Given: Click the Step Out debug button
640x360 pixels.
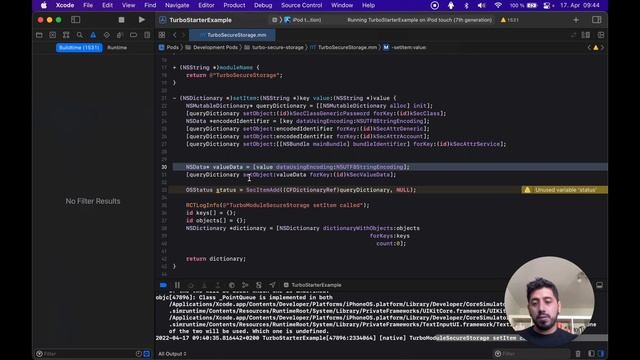Looking at the screenshot, I should tap(218, 285).
